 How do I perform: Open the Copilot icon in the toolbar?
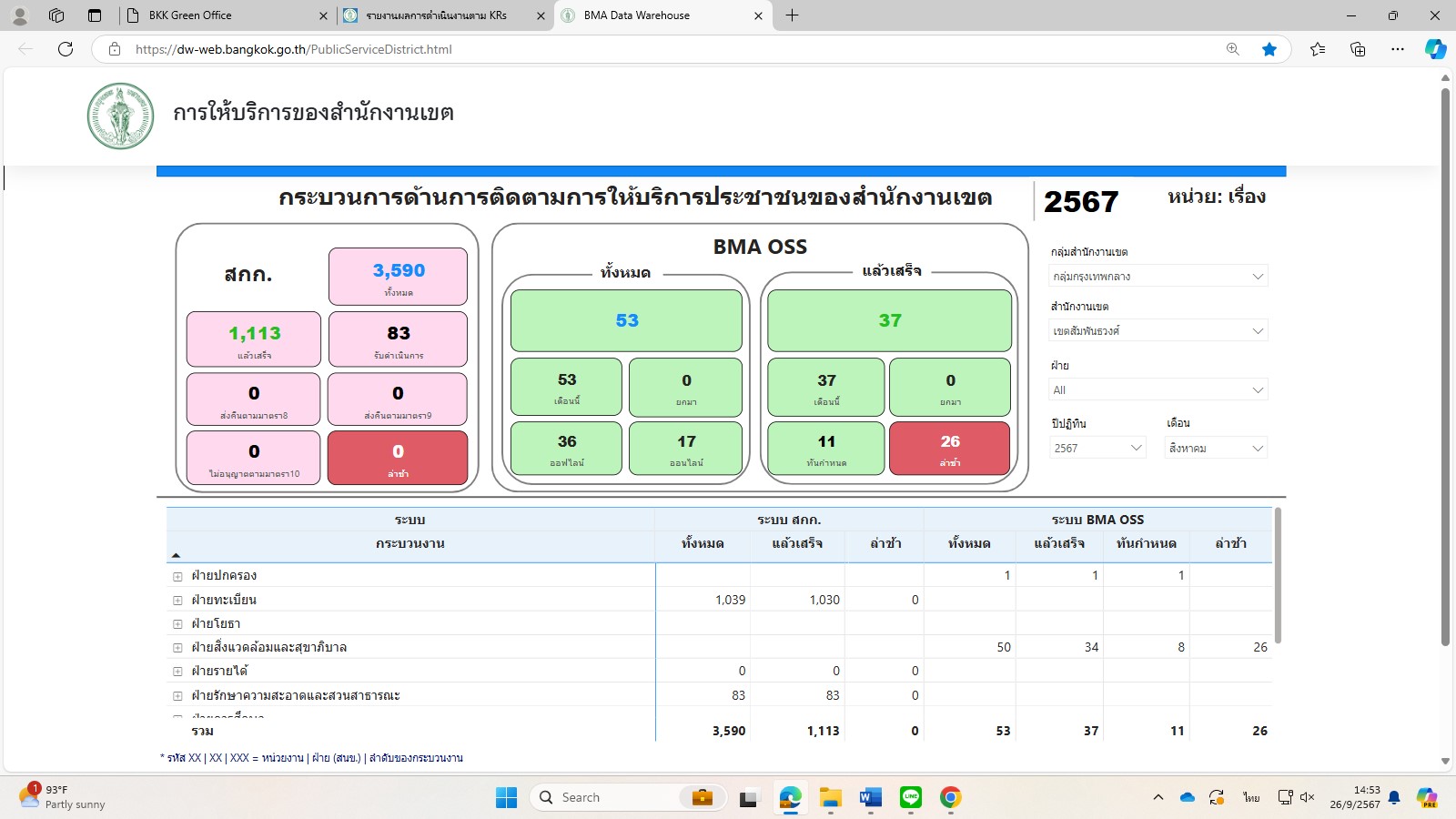pyautogui.click(x=1435, y=49)
